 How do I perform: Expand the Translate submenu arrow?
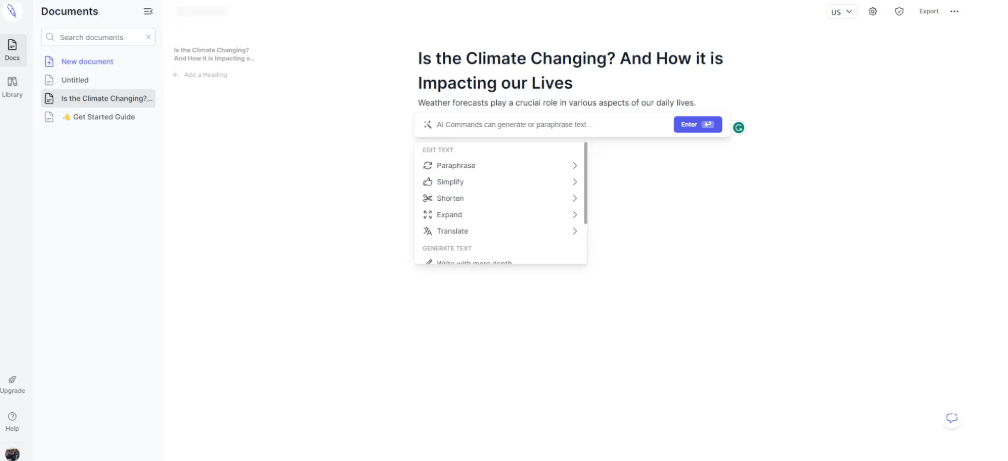click(x=575, y=231)
